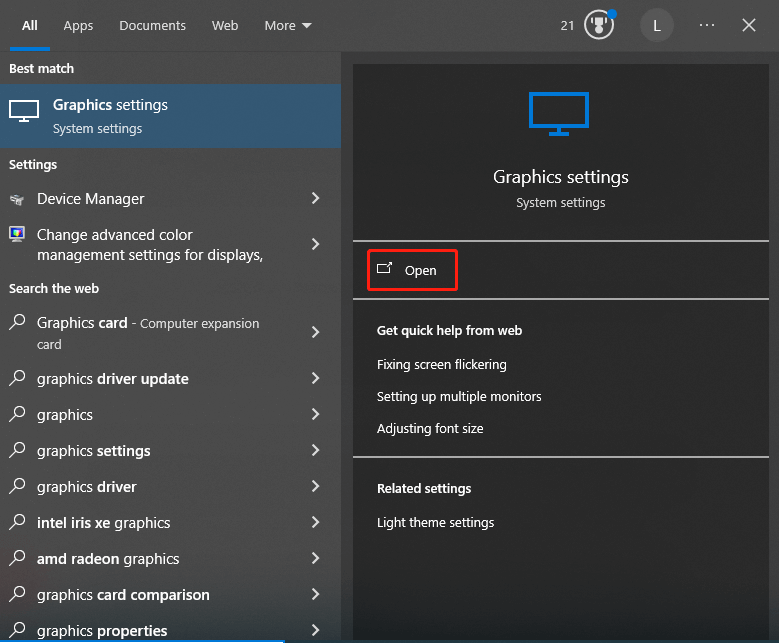Screen dimensions: 779x643
Task: Open Setting up multiple monitors link
Action: 459,397
